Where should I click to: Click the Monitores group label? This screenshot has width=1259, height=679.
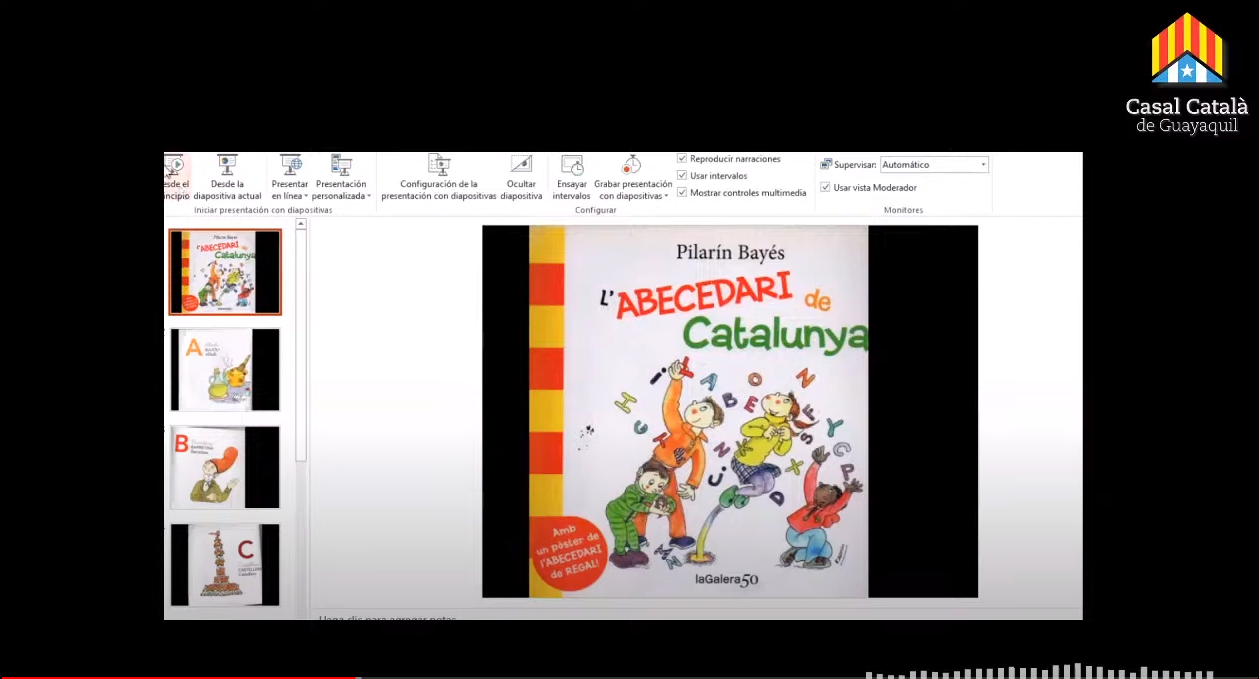point(903,210)
